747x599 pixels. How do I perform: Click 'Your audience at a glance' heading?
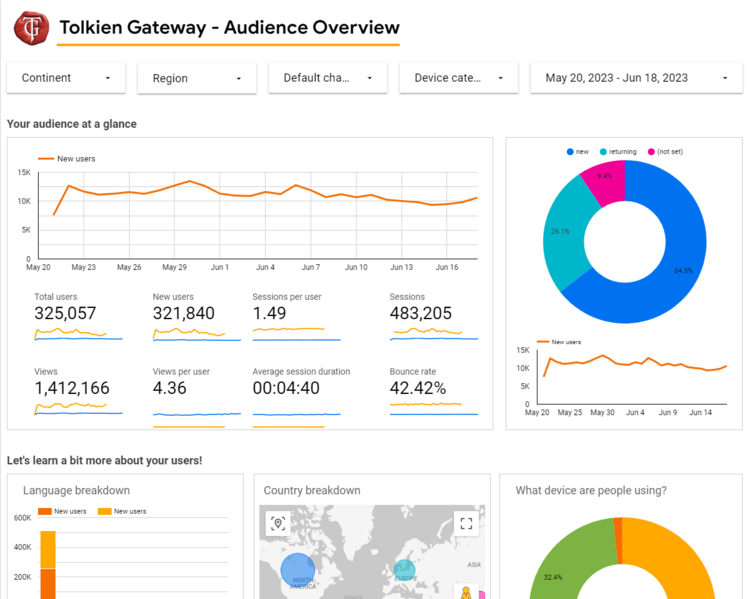click(x=71, y=124)
